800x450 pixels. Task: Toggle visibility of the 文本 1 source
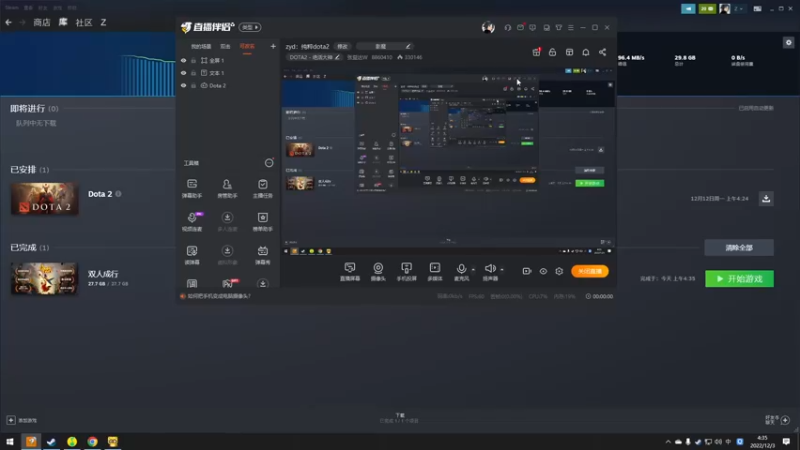tap(184, 73)
